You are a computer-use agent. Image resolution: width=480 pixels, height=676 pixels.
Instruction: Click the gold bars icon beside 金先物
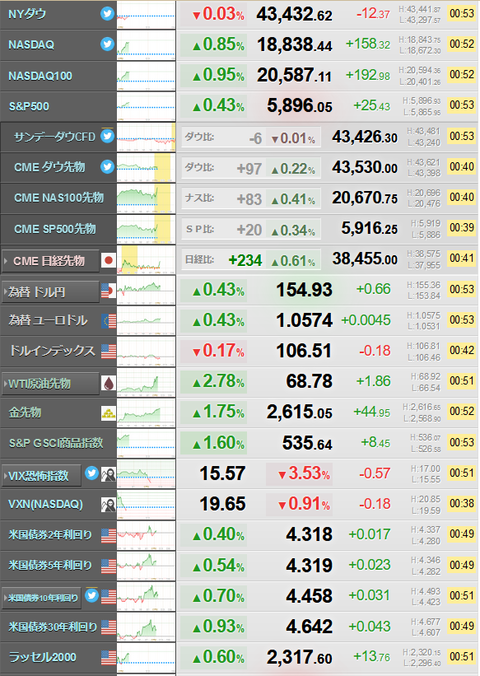109,413
